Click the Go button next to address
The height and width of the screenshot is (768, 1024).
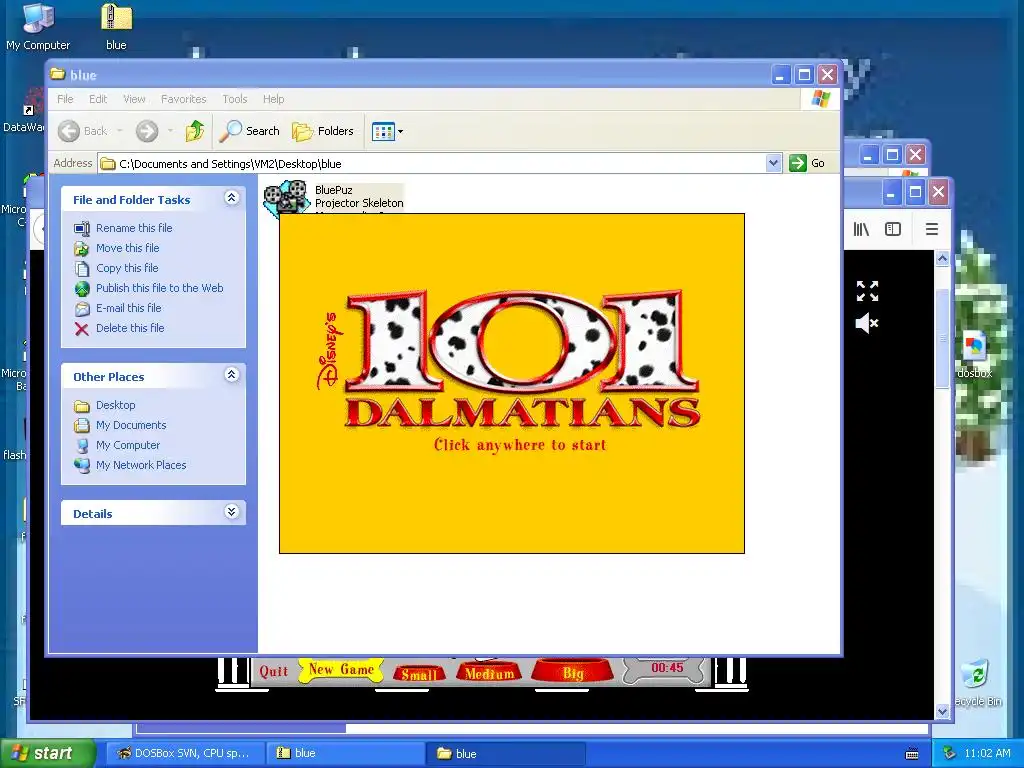pyautogui.click(x=807, y=163)
